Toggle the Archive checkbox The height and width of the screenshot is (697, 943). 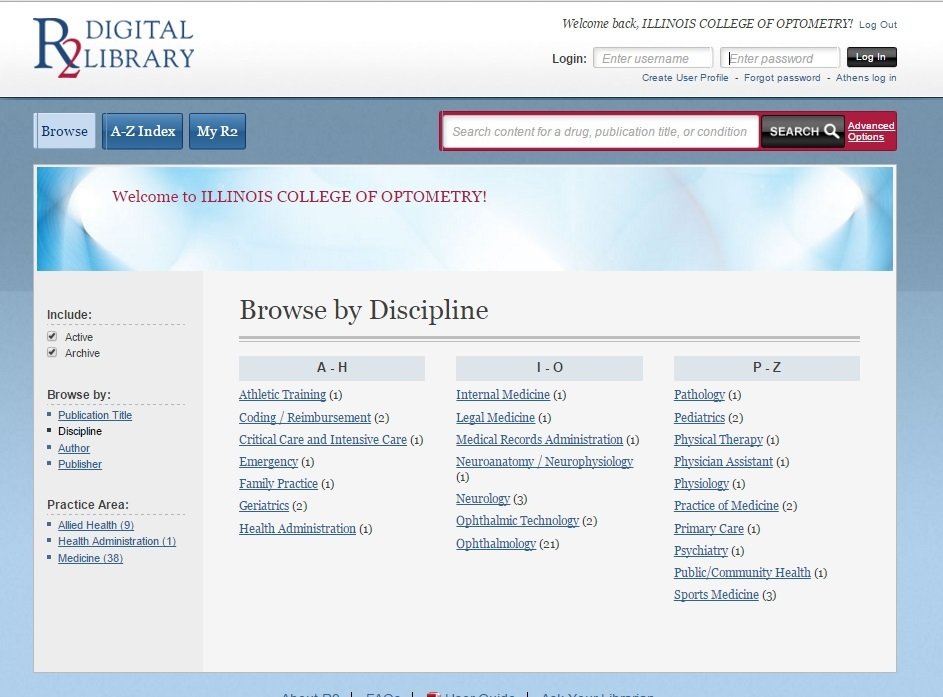(x=52, y=352)
